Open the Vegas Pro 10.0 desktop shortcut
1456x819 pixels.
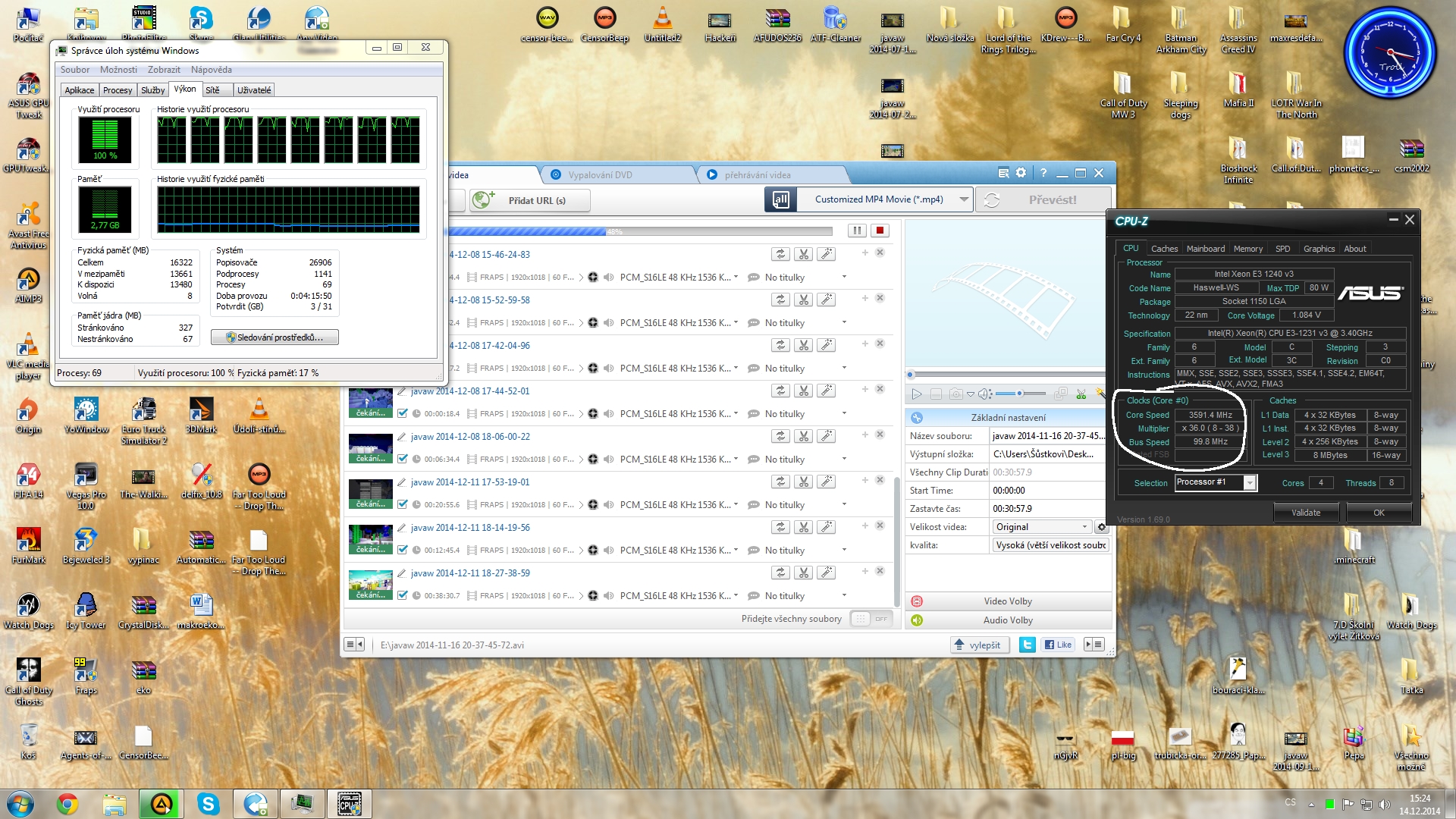pyautogui.click(x=86, y=485)
